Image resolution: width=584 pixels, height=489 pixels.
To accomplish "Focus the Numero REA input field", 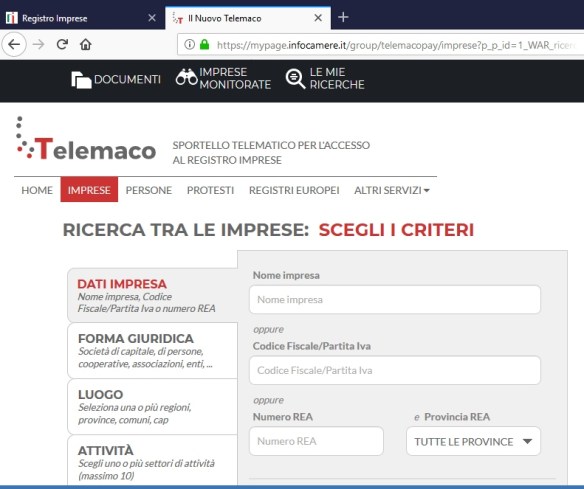I will pyautogui.click(x=316, y=441).
